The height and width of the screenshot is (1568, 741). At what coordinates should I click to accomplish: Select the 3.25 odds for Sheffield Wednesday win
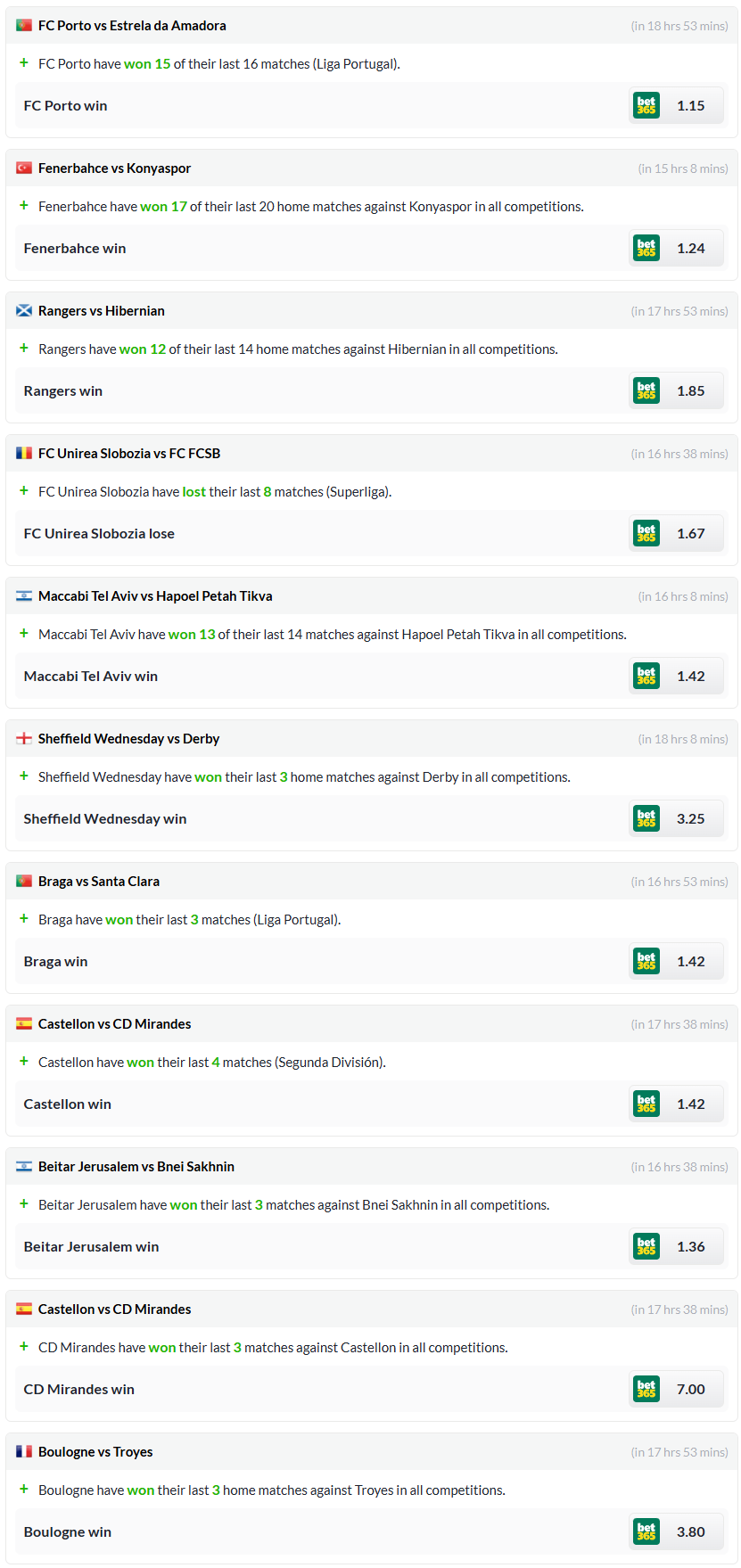pos(691,818)
